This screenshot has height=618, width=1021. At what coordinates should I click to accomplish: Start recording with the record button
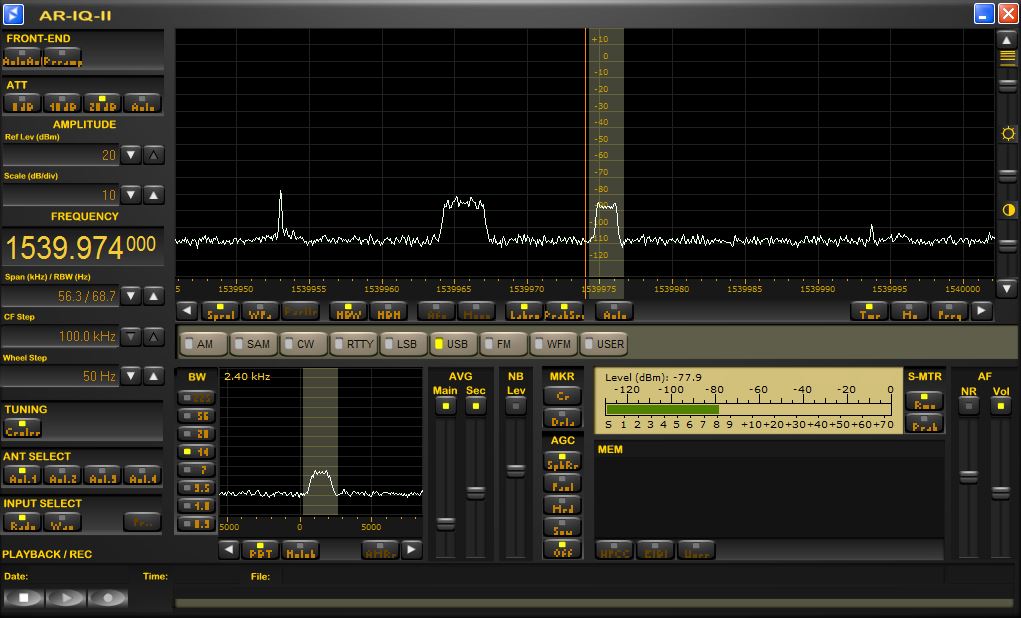(108, 597)
